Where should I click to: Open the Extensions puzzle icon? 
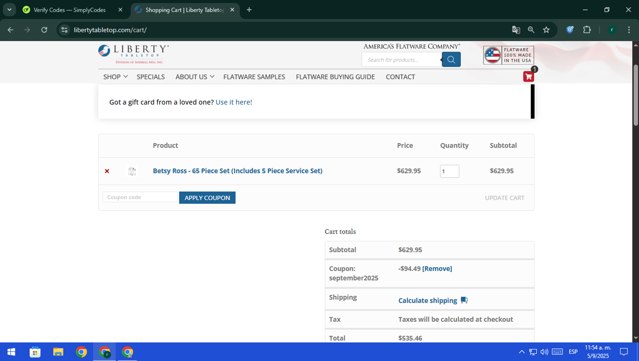(x=587, y=29)
